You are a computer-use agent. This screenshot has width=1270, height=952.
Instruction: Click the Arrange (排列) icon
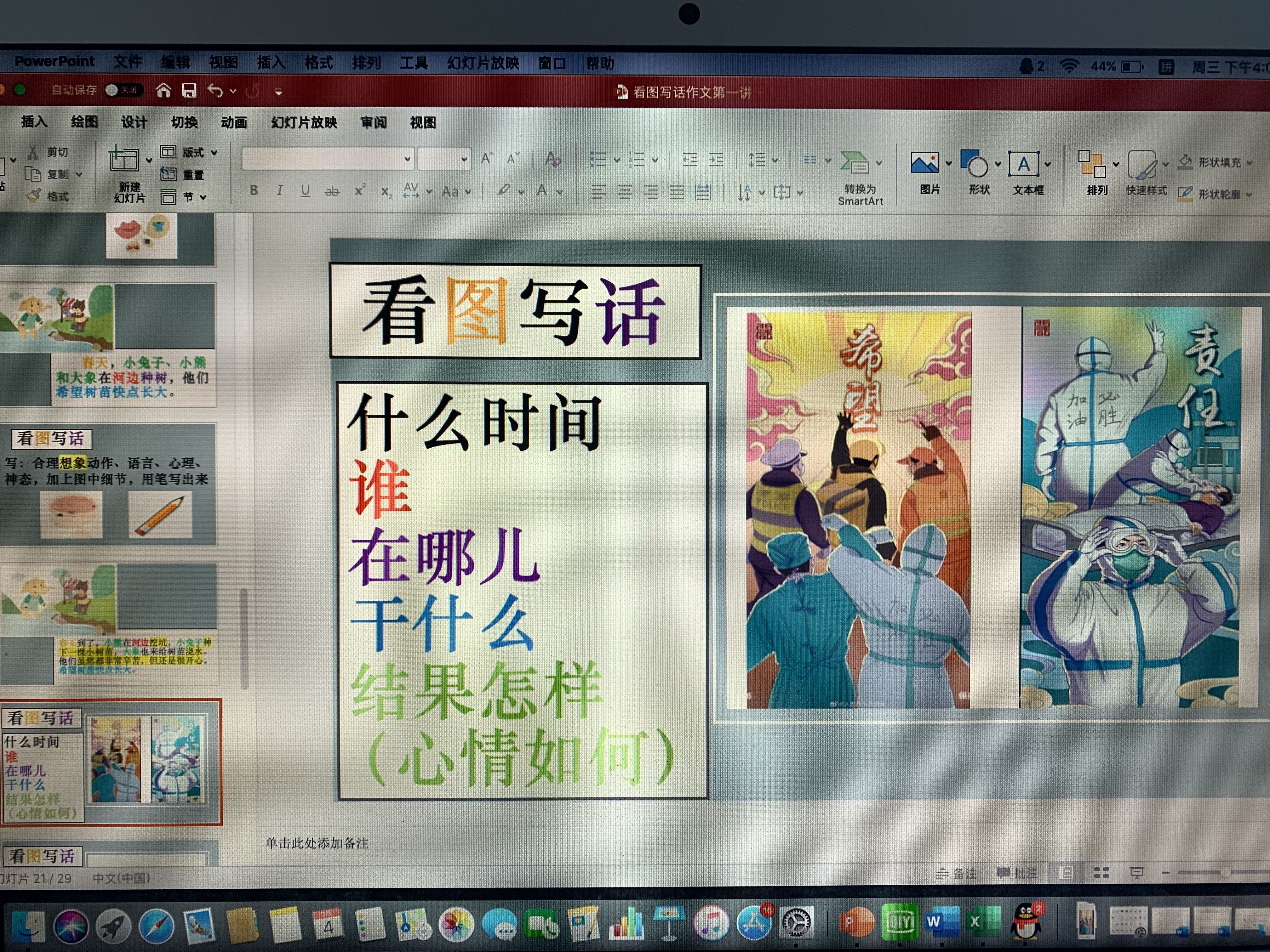1091,164
